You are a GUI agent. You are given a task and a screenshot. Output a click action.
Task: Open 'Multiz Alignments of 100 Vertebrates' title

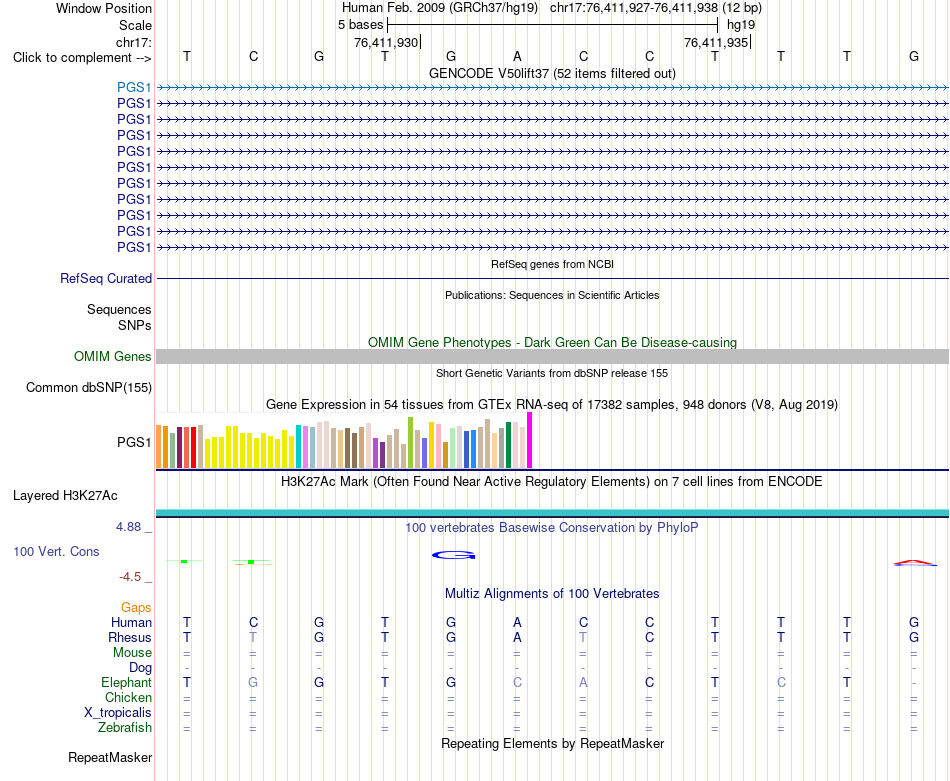tap(552, 594)
